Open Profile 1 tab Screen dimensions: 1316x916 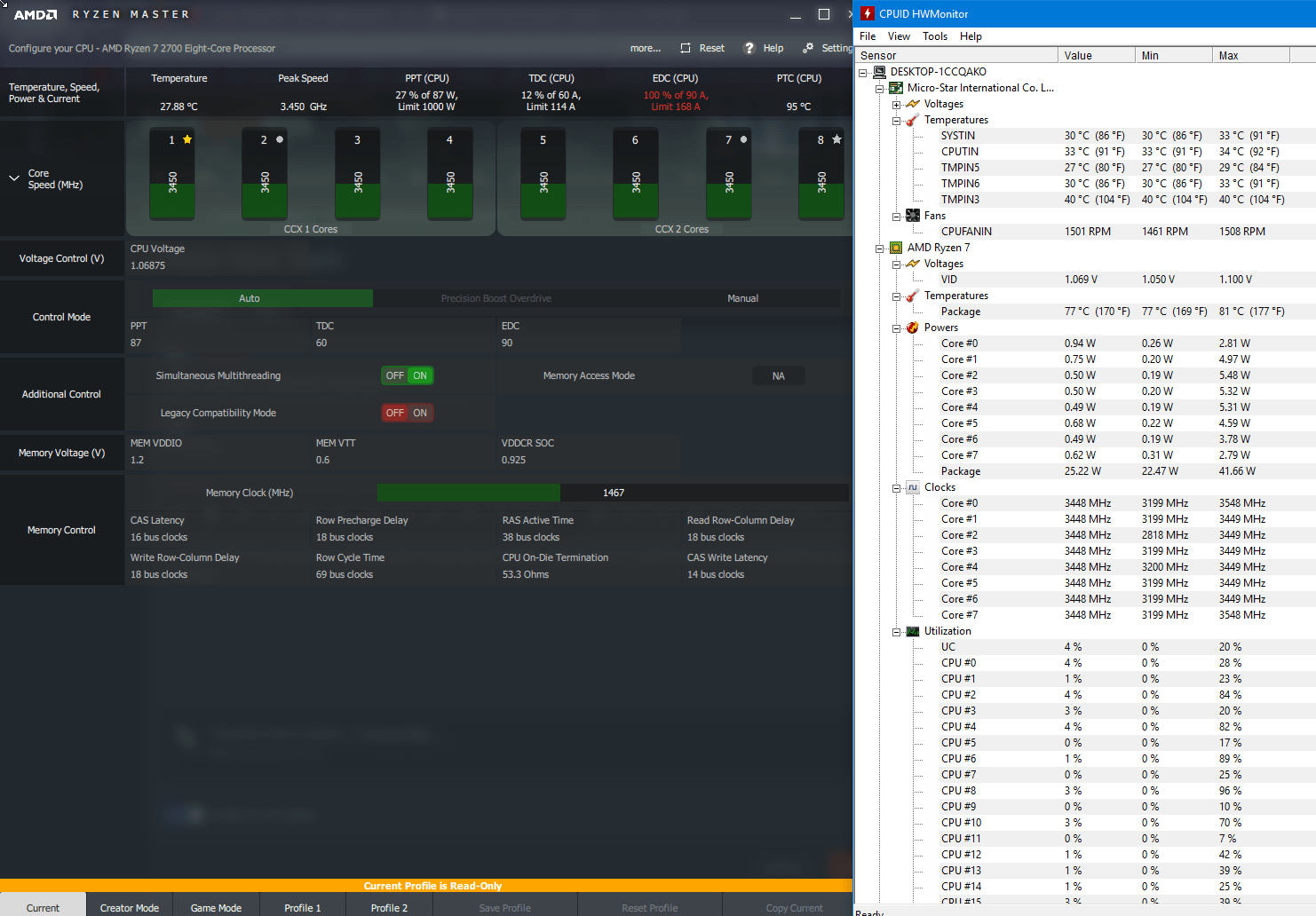303,907
